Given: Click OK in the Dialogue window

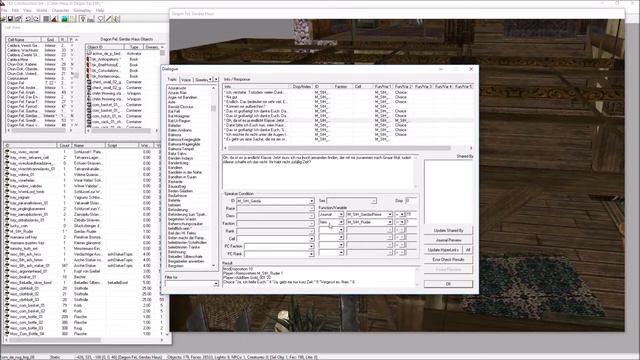Looking at the screenshot, I should click(x=448, y=284).
